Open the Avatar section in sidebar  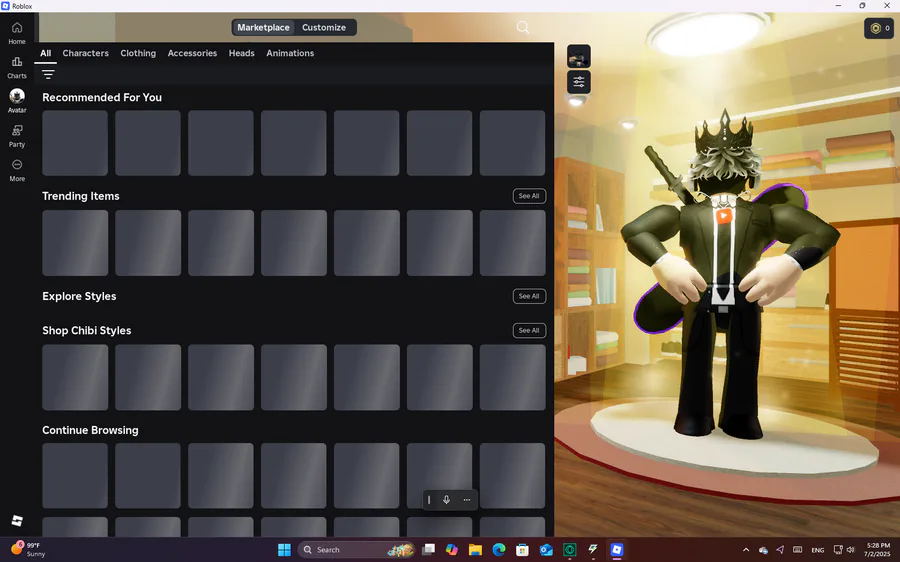click(17, 101)
